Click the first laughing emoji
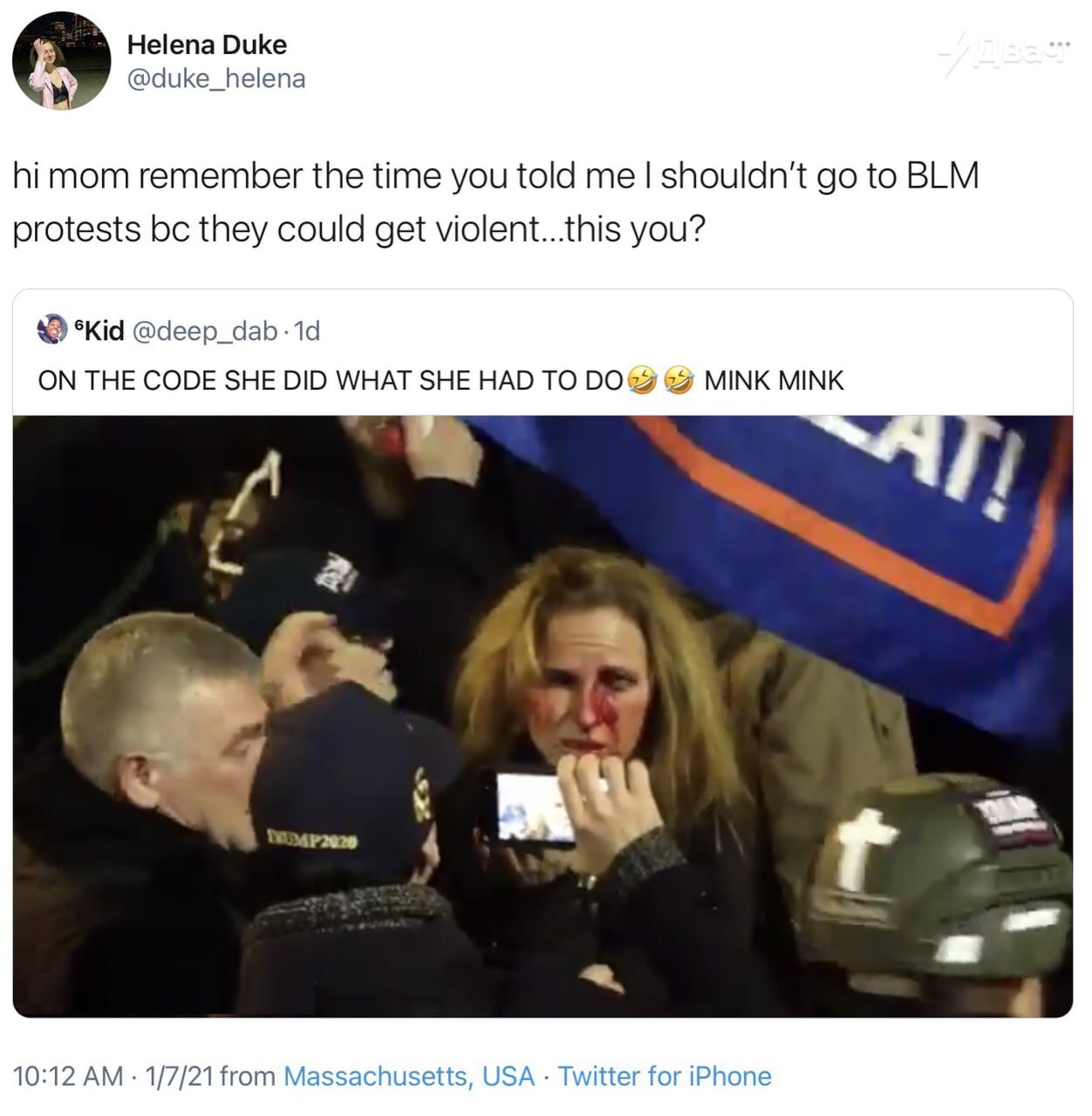The image size is (1092, 1116). point(641,380)
